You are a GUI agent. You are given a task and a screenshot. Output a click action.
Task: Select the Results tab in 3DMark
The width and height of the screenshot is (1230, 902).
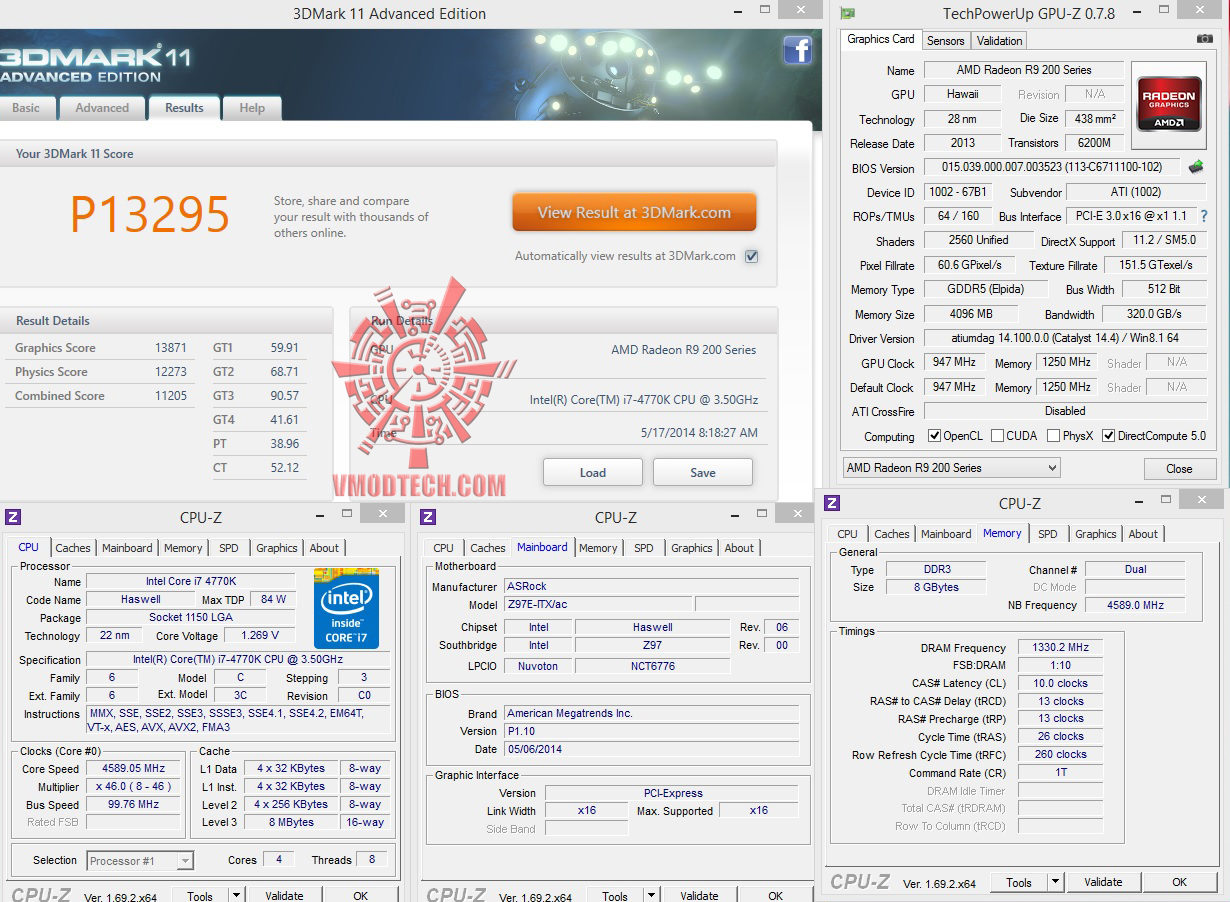(184, 108)
